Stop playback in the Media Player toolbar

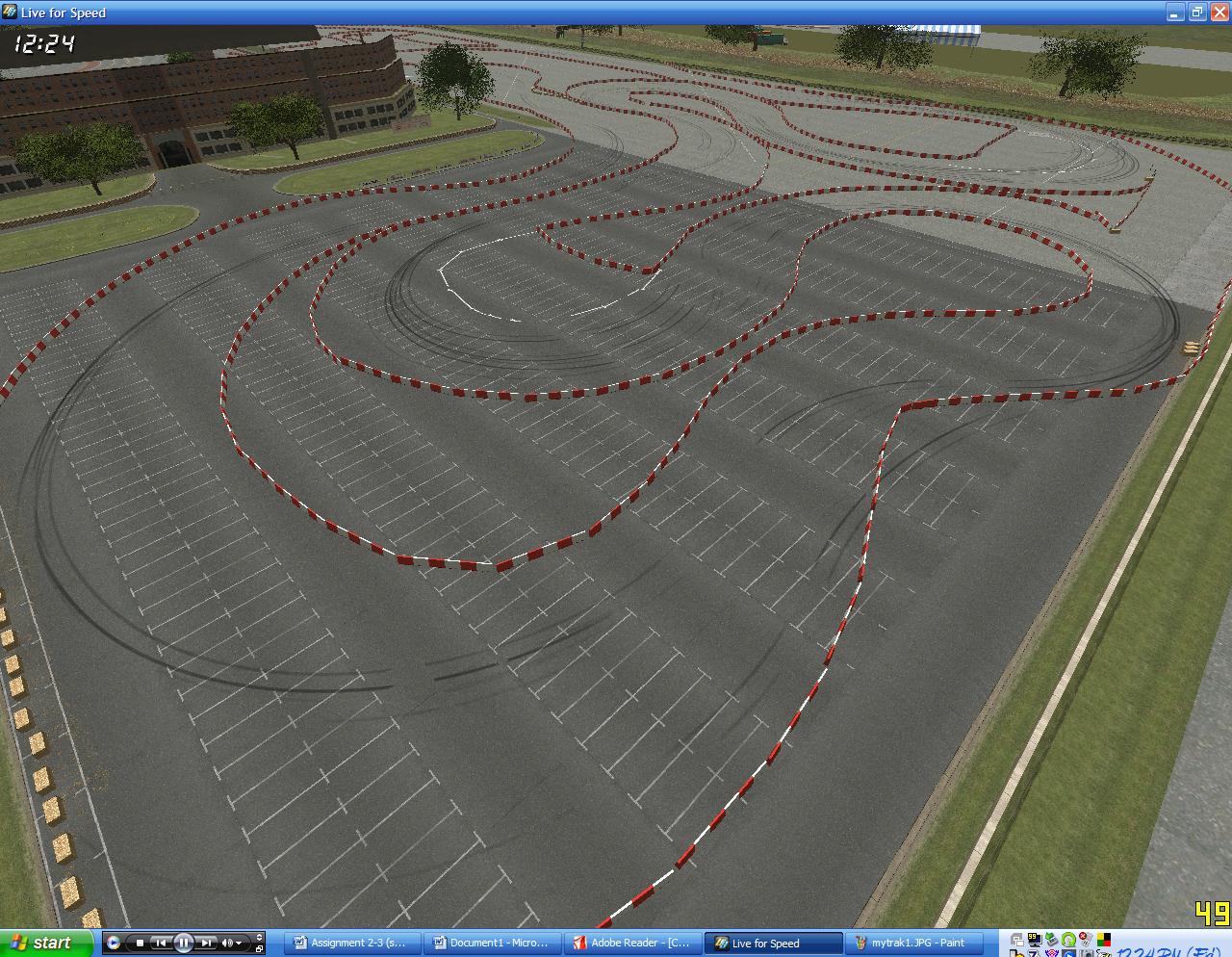point(140,943)
